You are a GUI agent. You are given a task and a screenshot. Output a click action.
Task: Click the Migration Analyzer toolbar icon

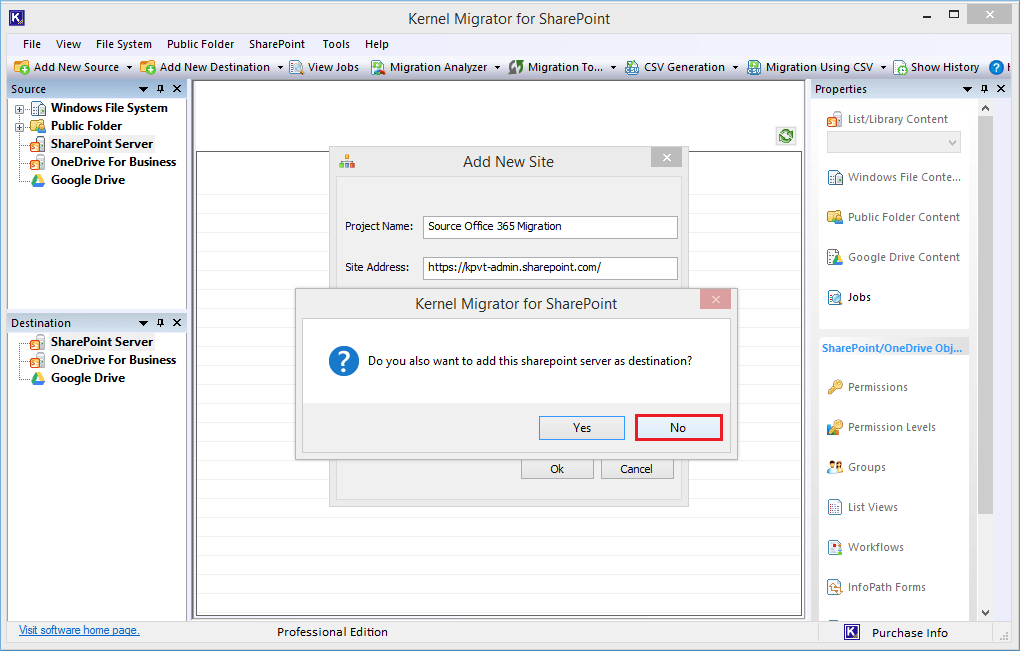click(x=378, y=67)
